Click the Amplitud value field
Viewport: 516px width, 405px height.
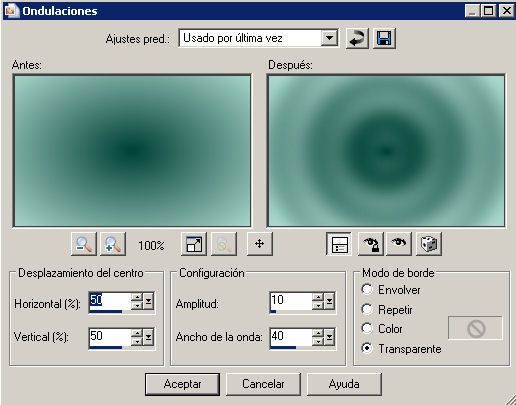tap(291, 300)
